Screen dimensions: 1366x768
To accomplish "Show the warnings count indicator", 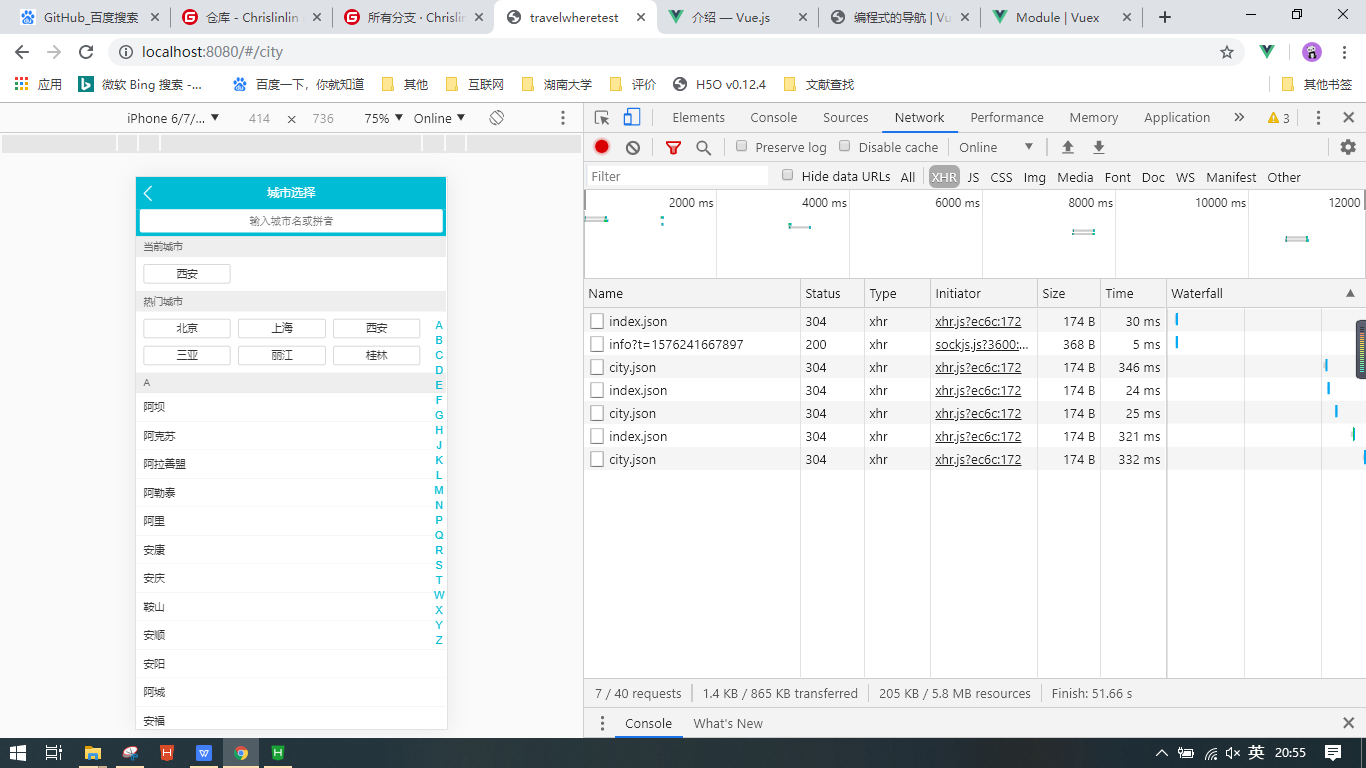I will click(1278, 117).
